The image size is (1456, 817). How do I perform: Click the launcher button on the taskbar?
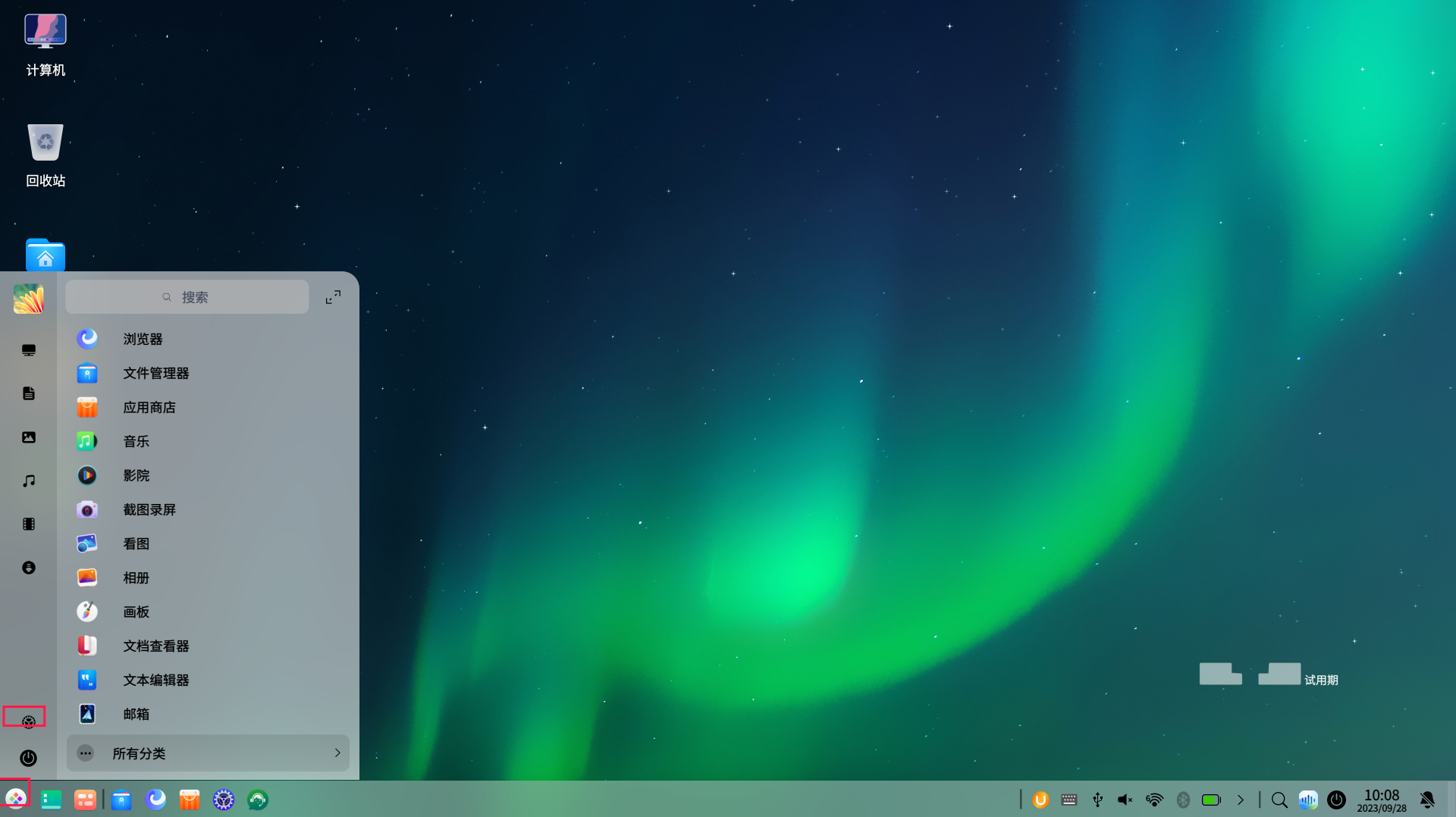(16, 799)
